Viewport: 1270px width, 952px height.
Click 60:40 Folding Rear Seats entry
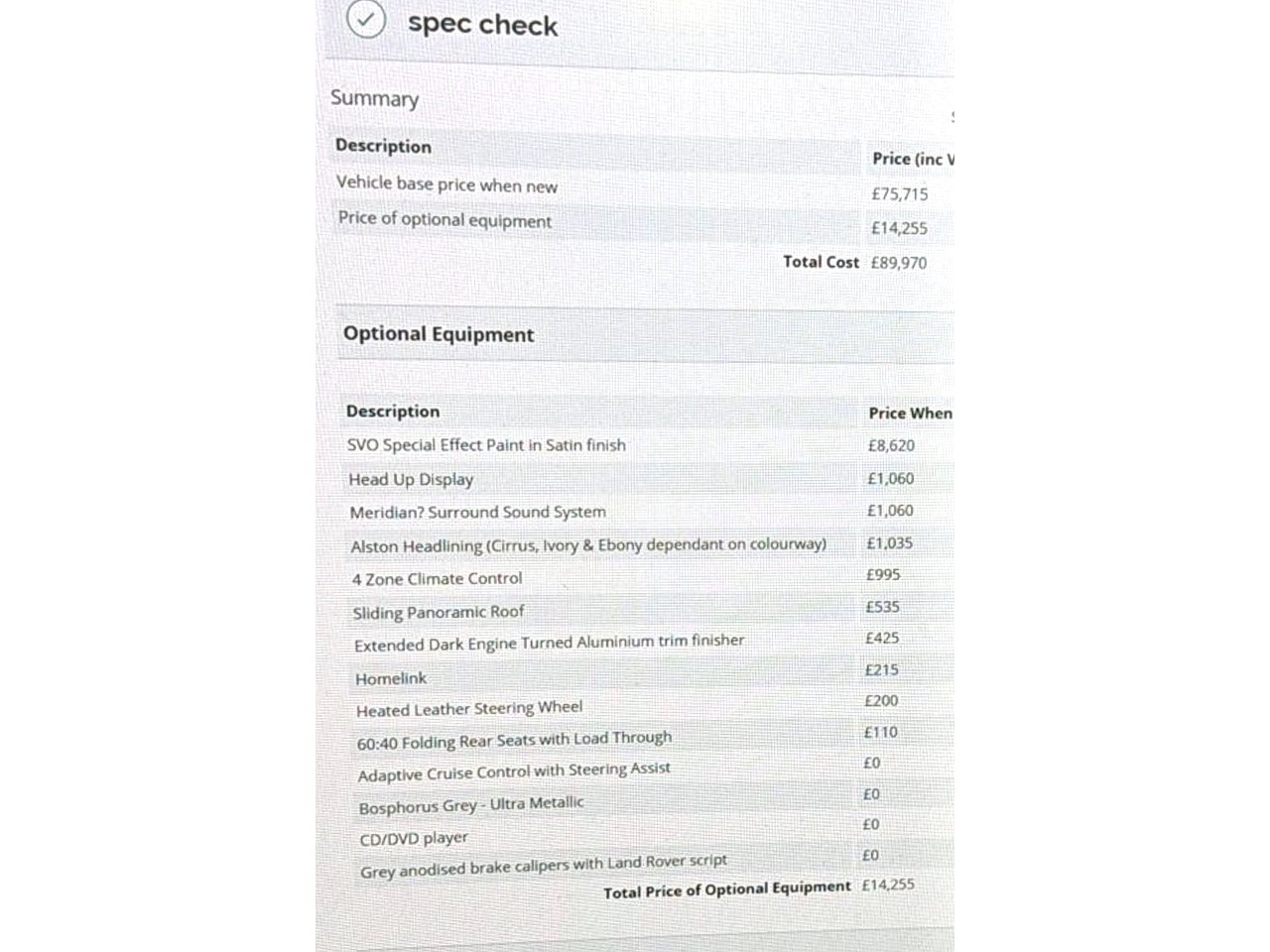(514, 740)
